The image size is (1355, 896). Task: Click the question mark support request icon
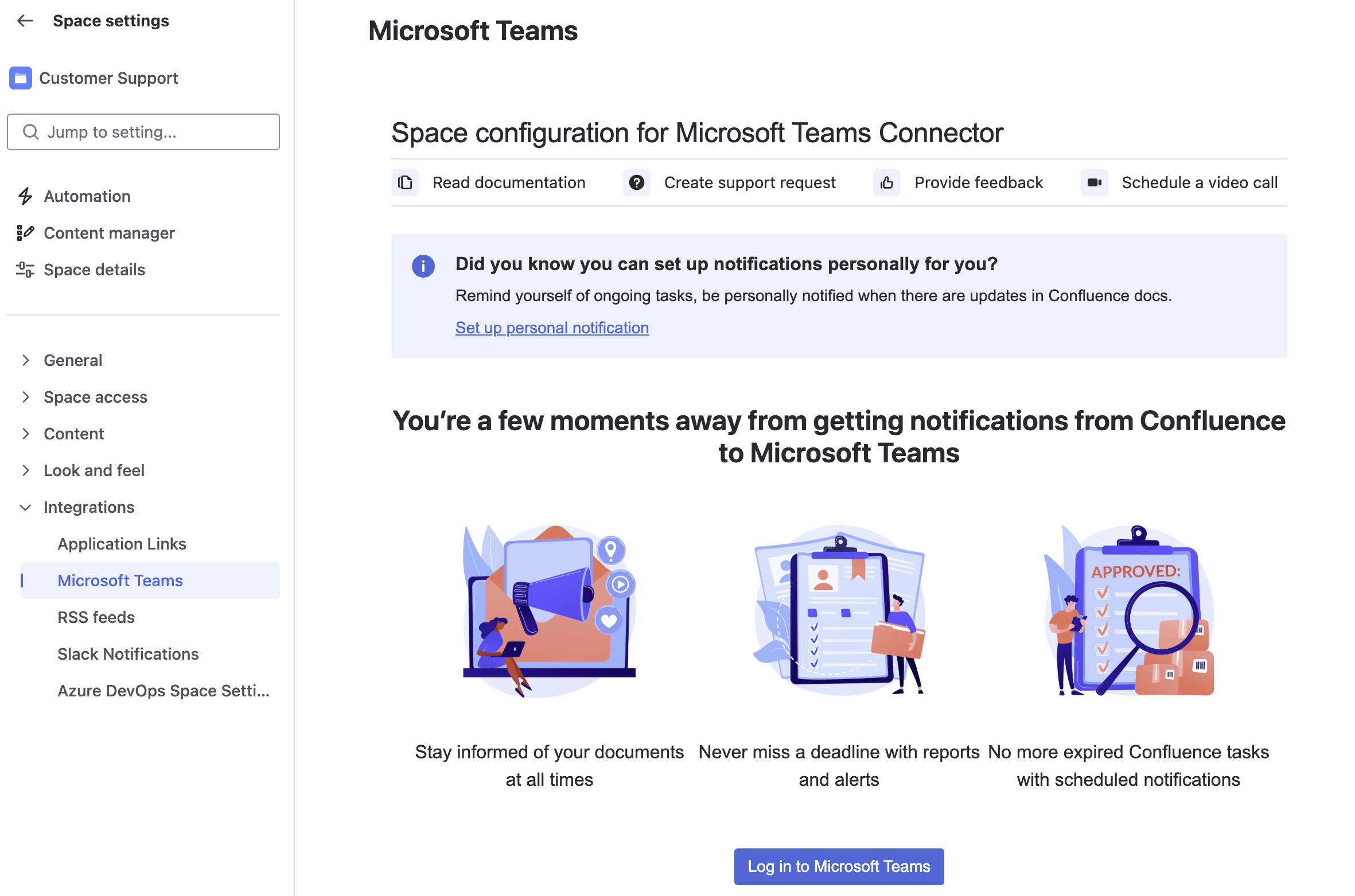click(x=636, y=182)
